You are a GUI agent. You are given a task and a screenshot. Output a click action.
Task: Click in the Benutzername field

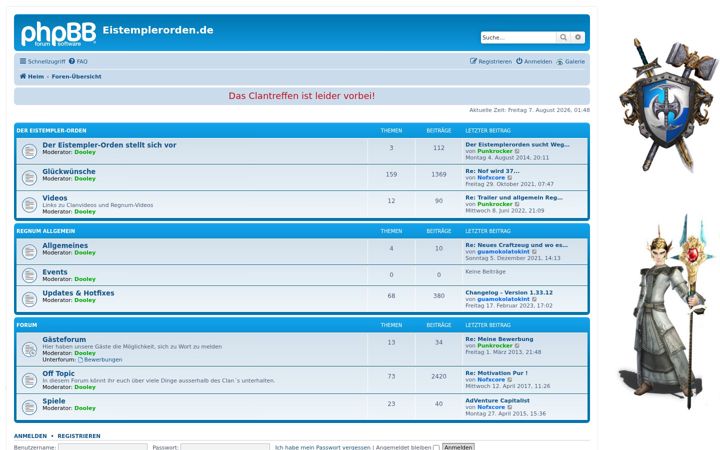pos(103,447)
